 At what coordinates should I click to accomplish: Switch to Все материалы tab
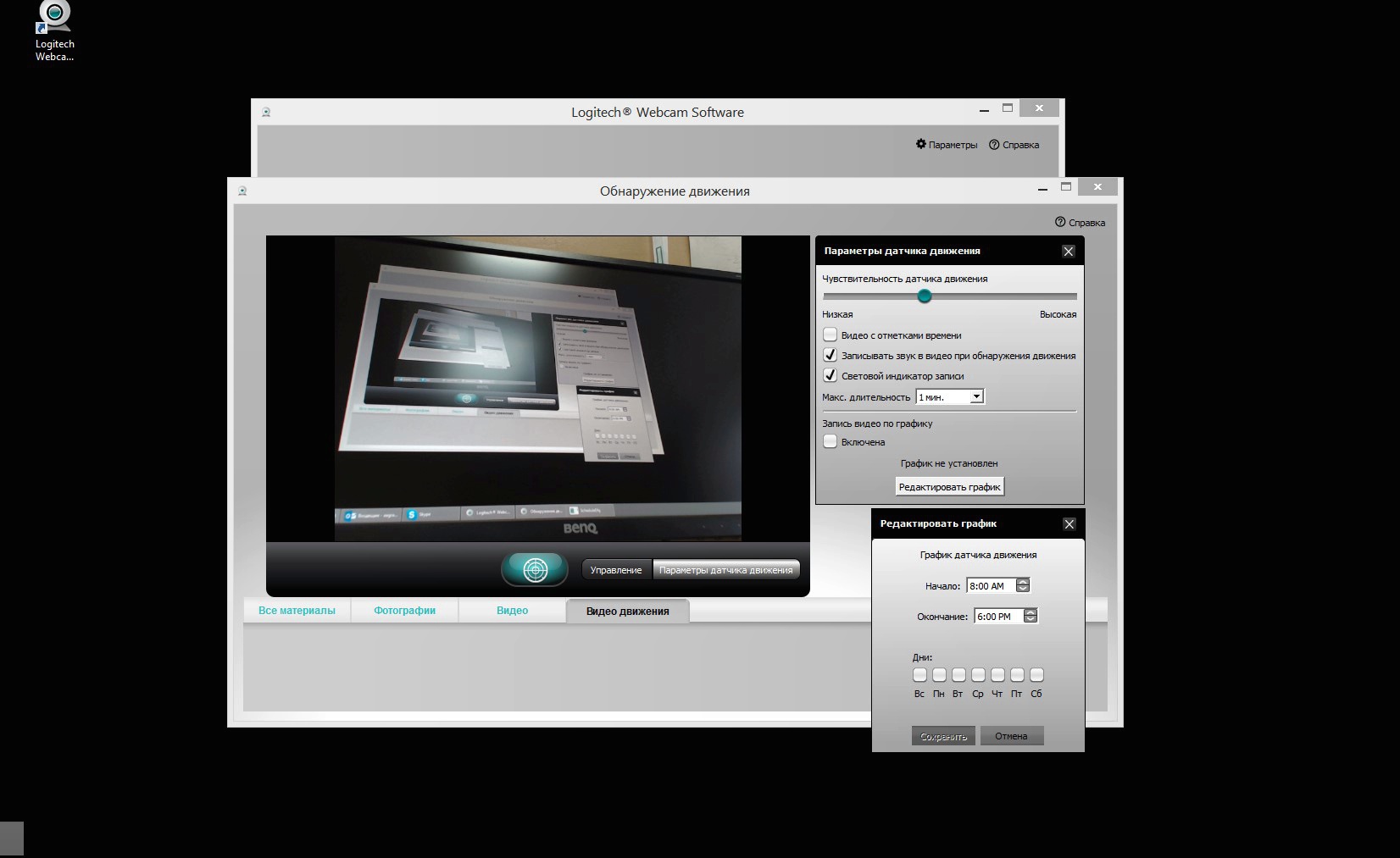(x=297, y=611)
